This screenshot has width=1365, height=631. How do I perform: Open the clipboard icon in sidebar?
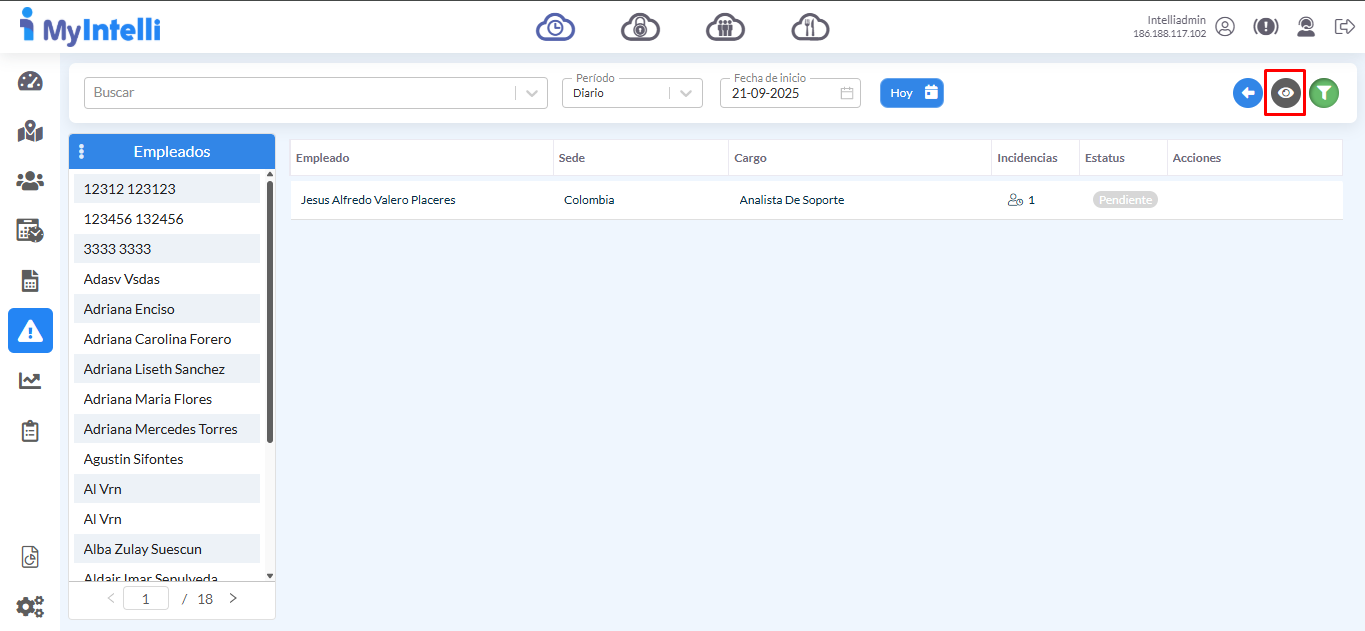(x=30, y=431)
